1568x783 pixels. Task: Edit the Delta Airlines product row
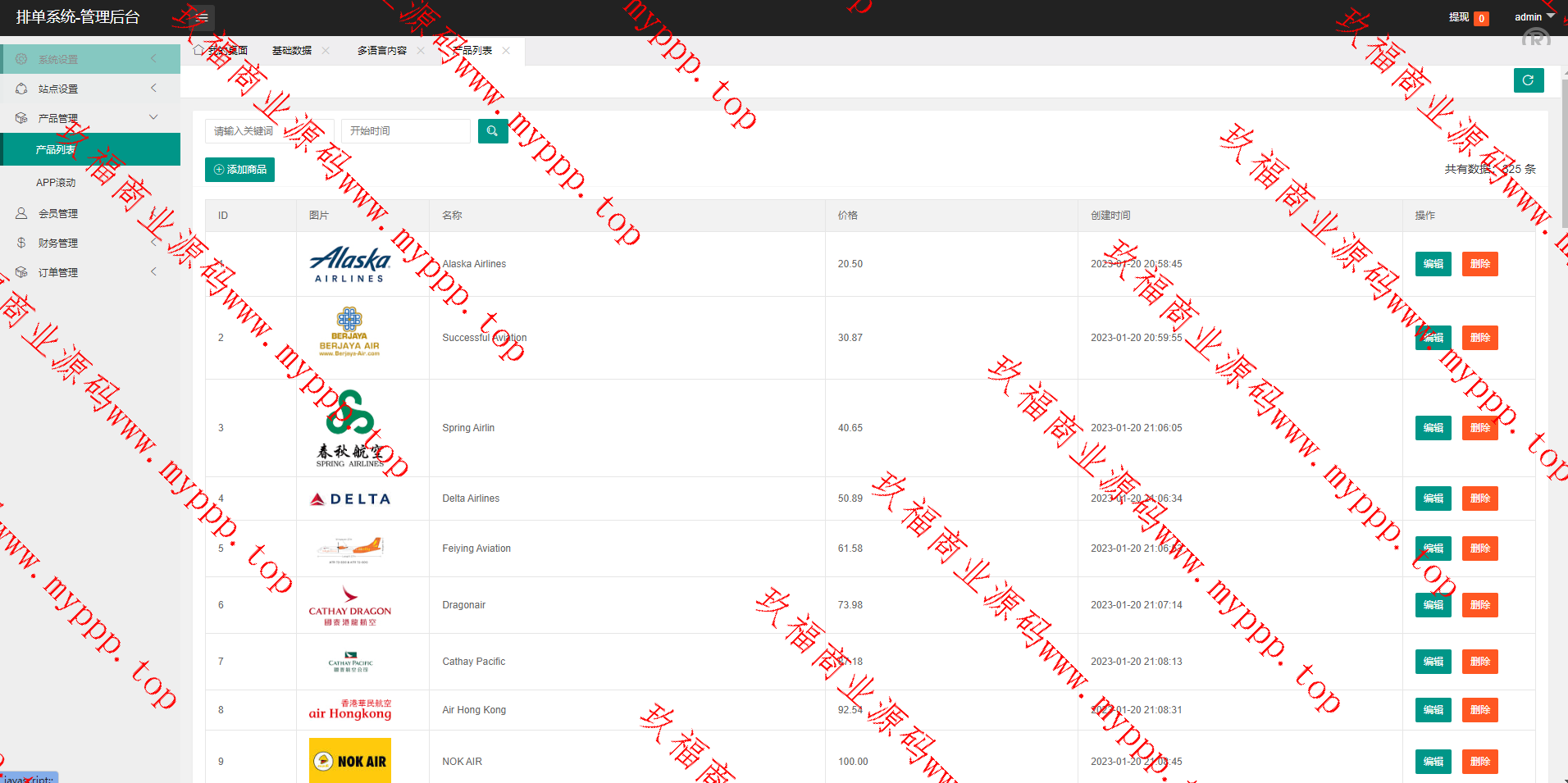point(1433,498)
